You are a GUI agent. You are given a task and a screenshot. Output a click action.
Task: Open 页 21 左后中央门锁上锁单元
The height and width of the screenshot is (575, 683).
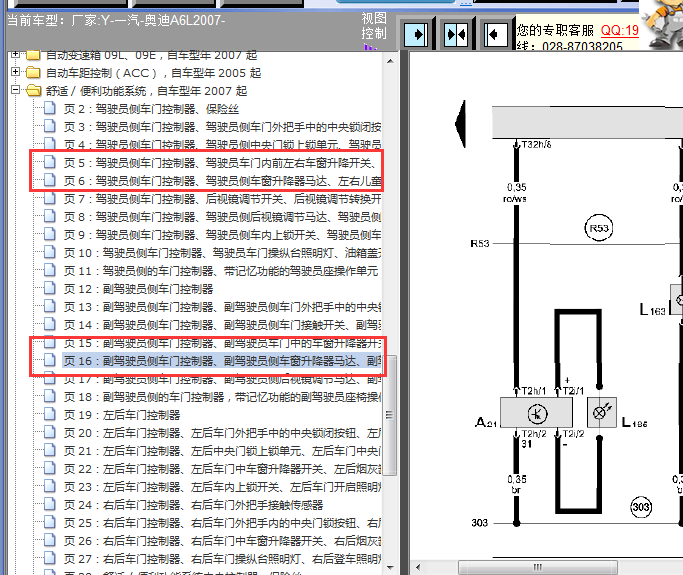222,451
